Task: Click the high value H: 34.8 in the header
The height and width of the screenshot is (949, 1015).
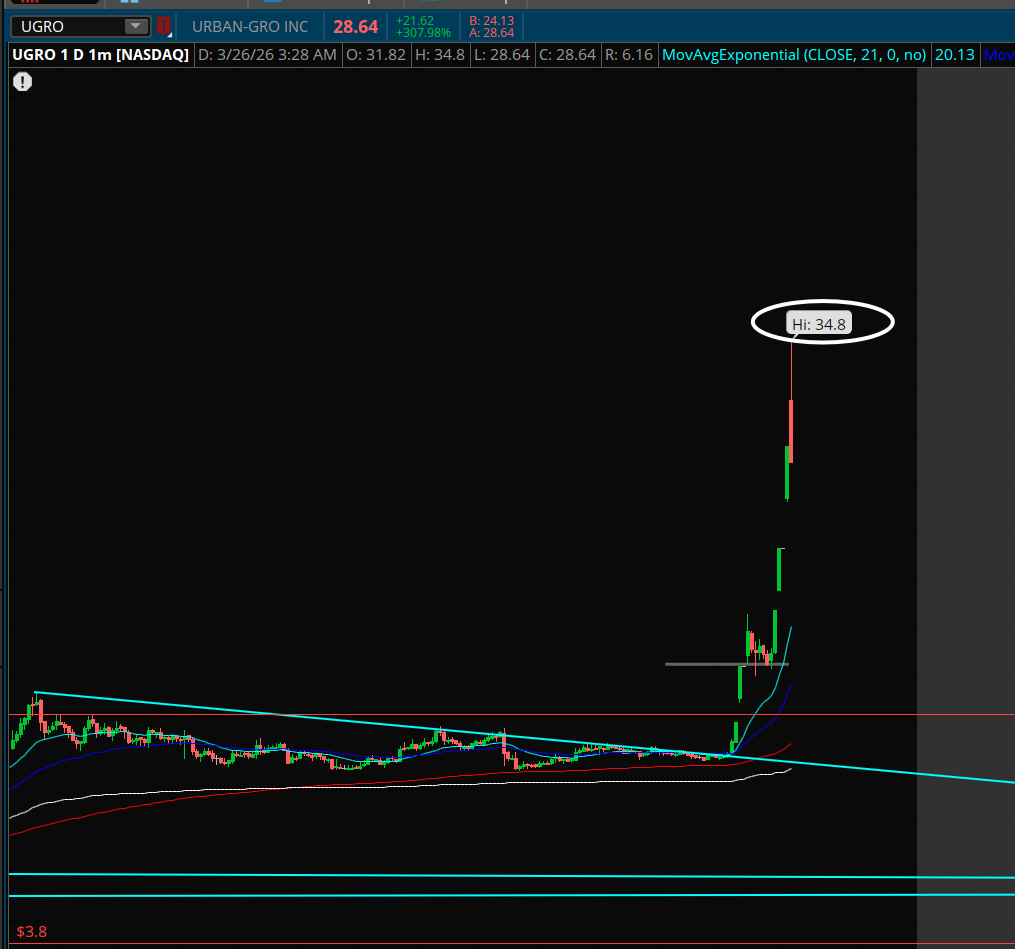Action: [x=440, y=54]
